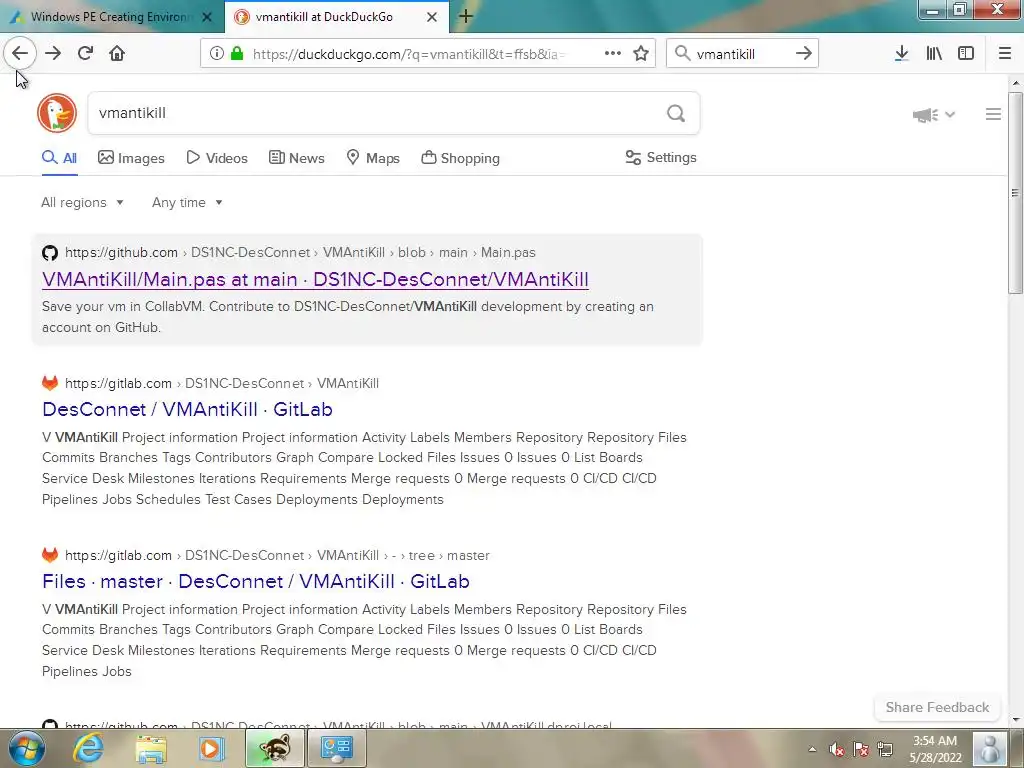Screen dimensions: 1024x768
Task: View the green padlock connection details
Action: pyautogui.click(x=237, y=54)
